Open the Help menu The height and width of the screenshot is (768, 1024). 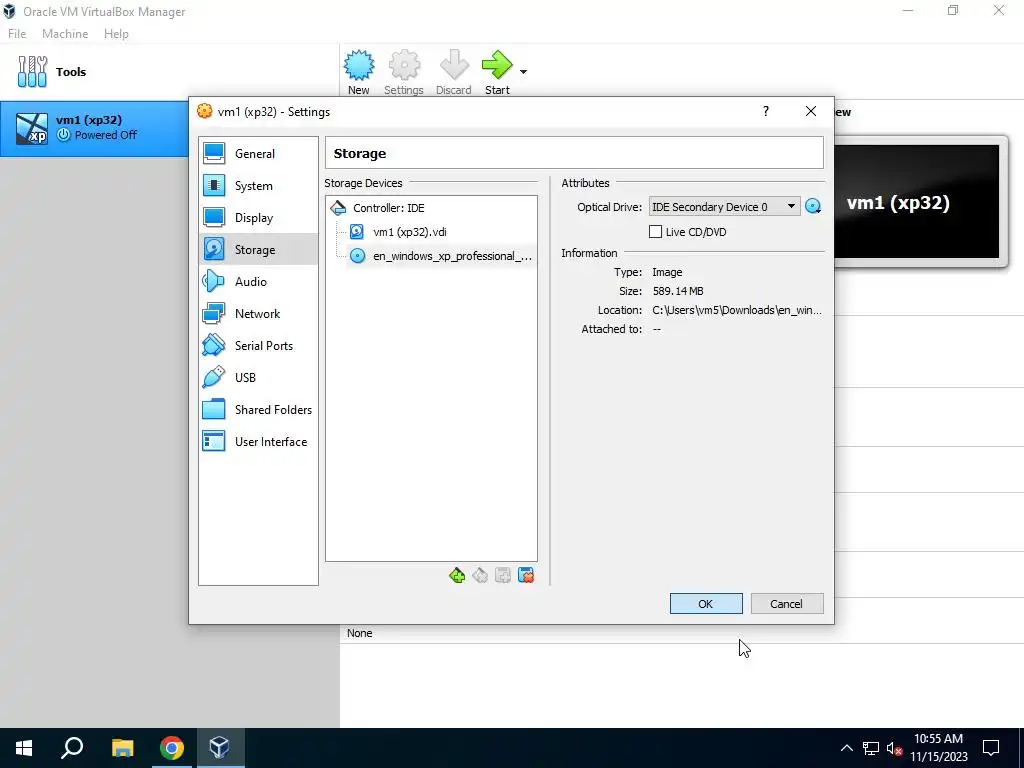116,34
